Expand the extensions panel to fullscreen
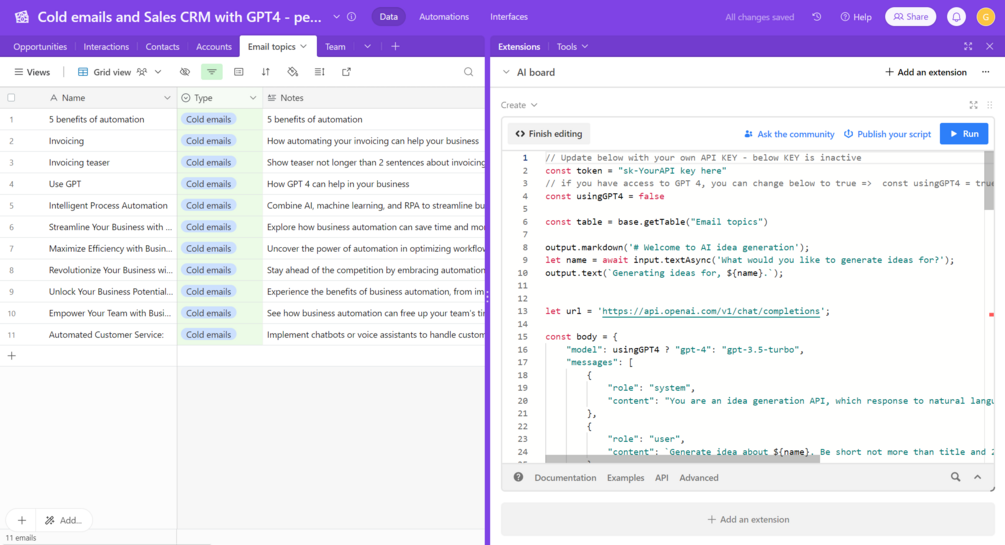 pyautogui.click(x=968, y=46)
